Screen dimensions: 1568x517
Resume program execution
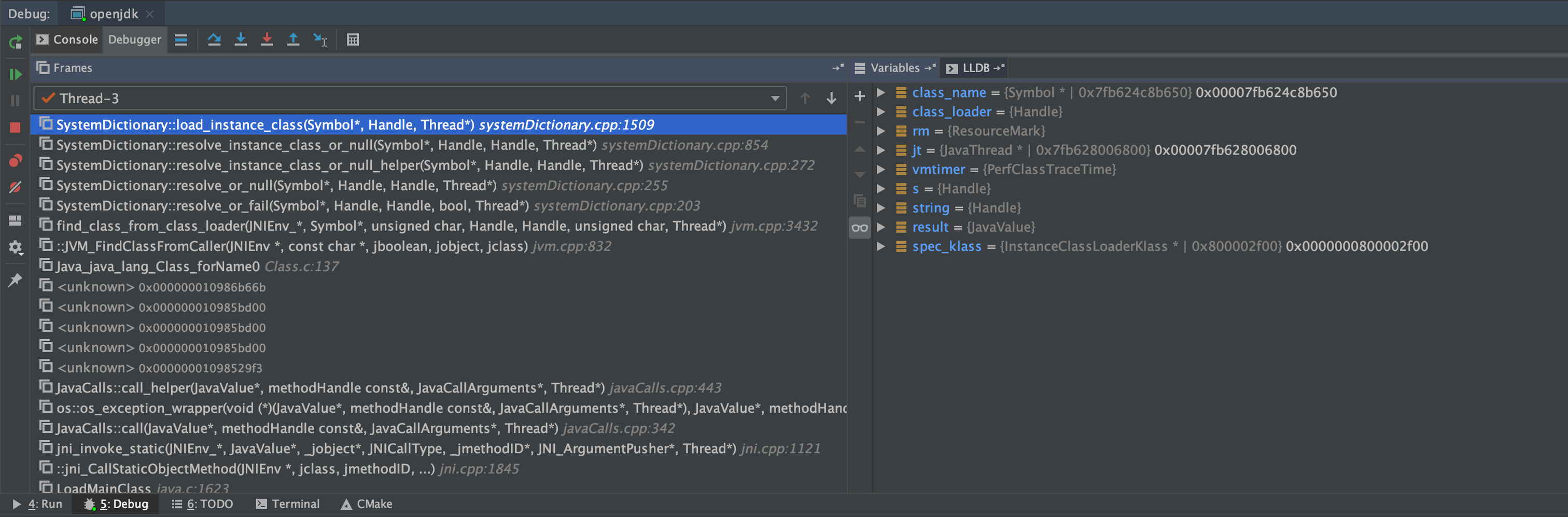click(15, 74)
